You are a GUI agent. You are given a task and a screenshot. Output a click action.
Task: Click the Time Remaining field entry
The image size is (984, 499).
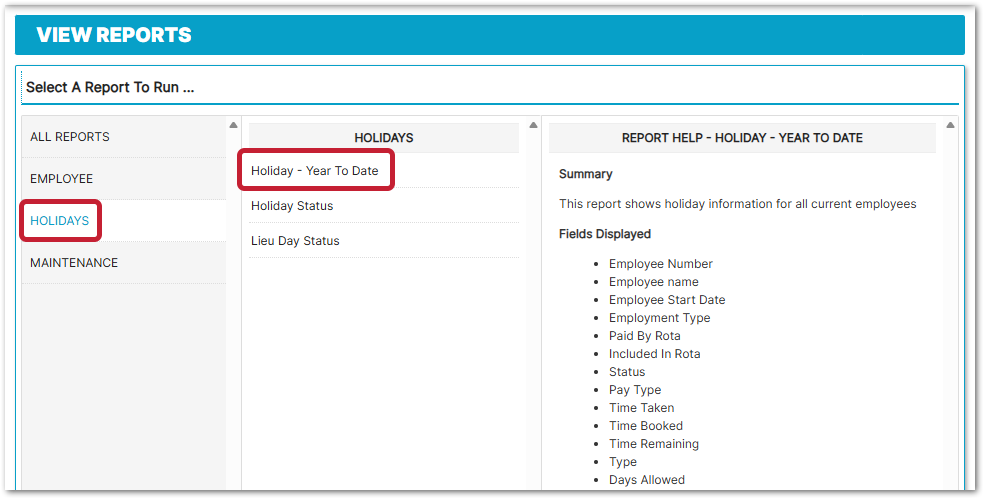pyautogui.click(x=654, y=444)
